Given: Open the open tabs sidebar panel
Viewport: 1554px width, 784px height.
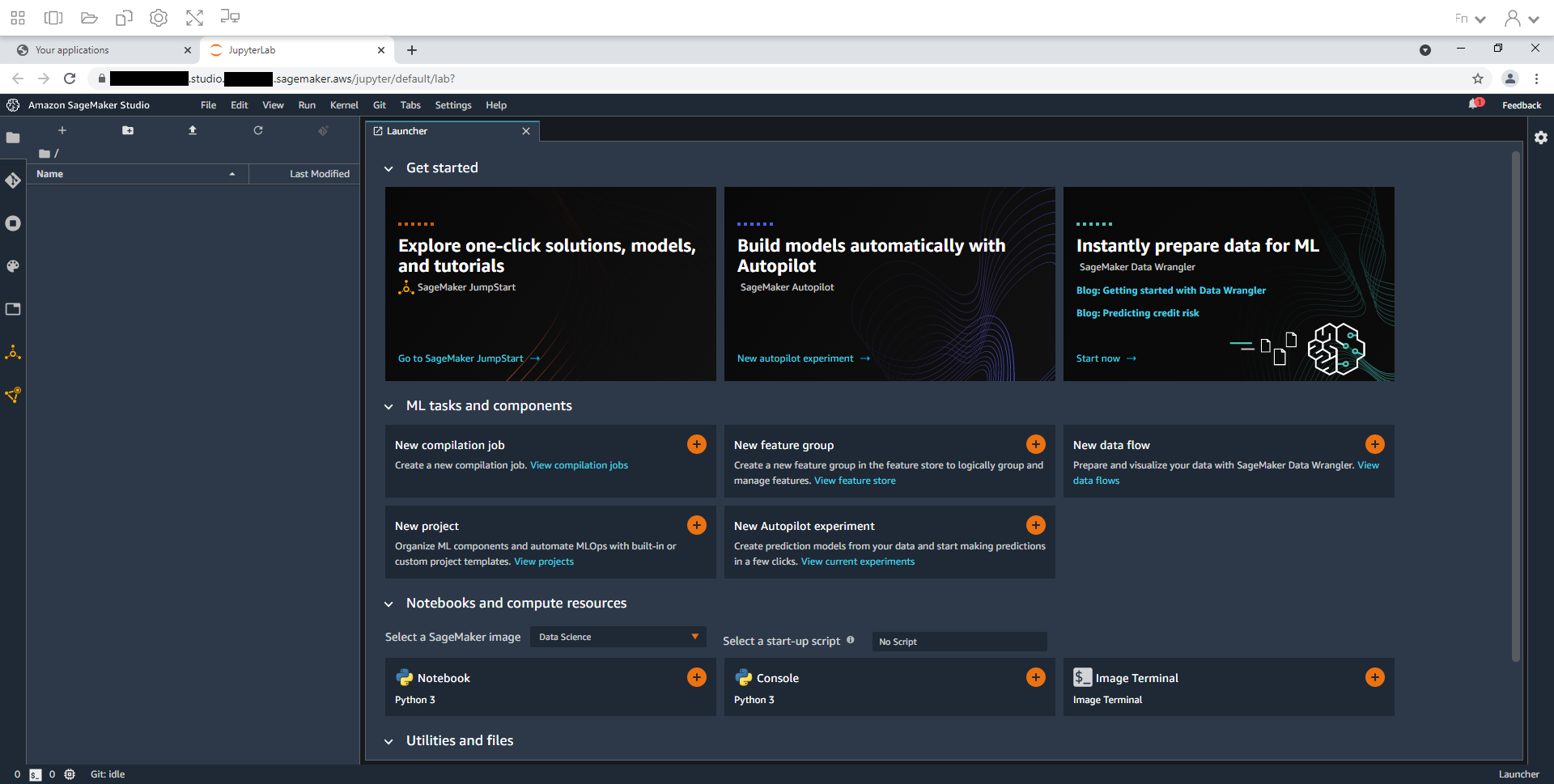Looking at the screenshot, I should [x=13, y=309].
